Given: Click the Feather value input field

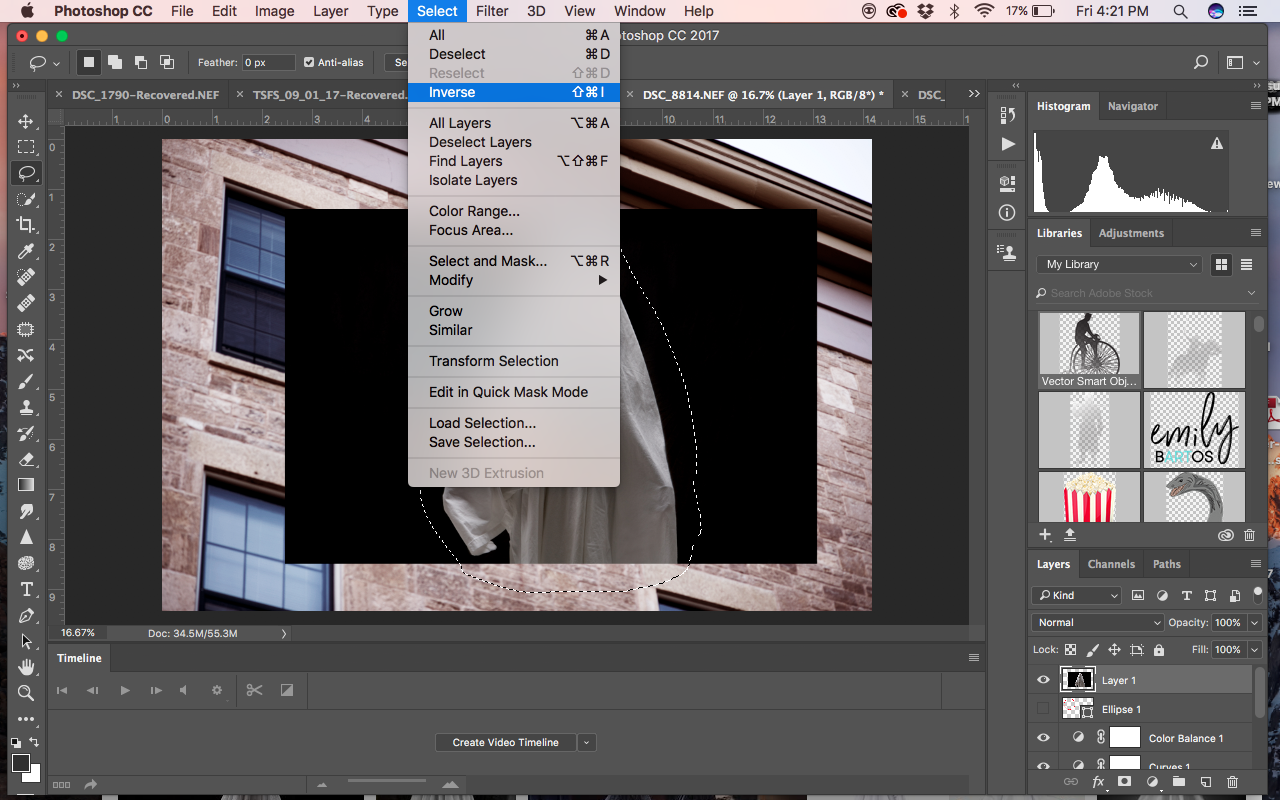Looking at the screenshot, I should click(269, 62).
